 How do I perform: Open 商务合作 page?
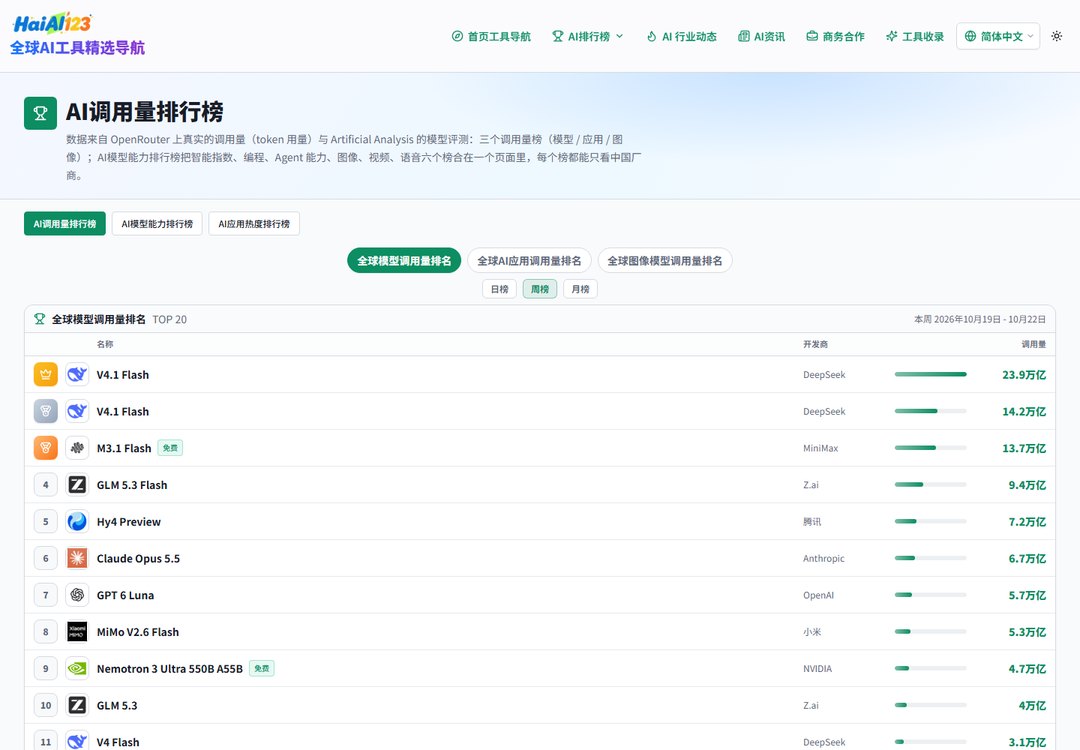pyautogui.click(x=835, y=36)
